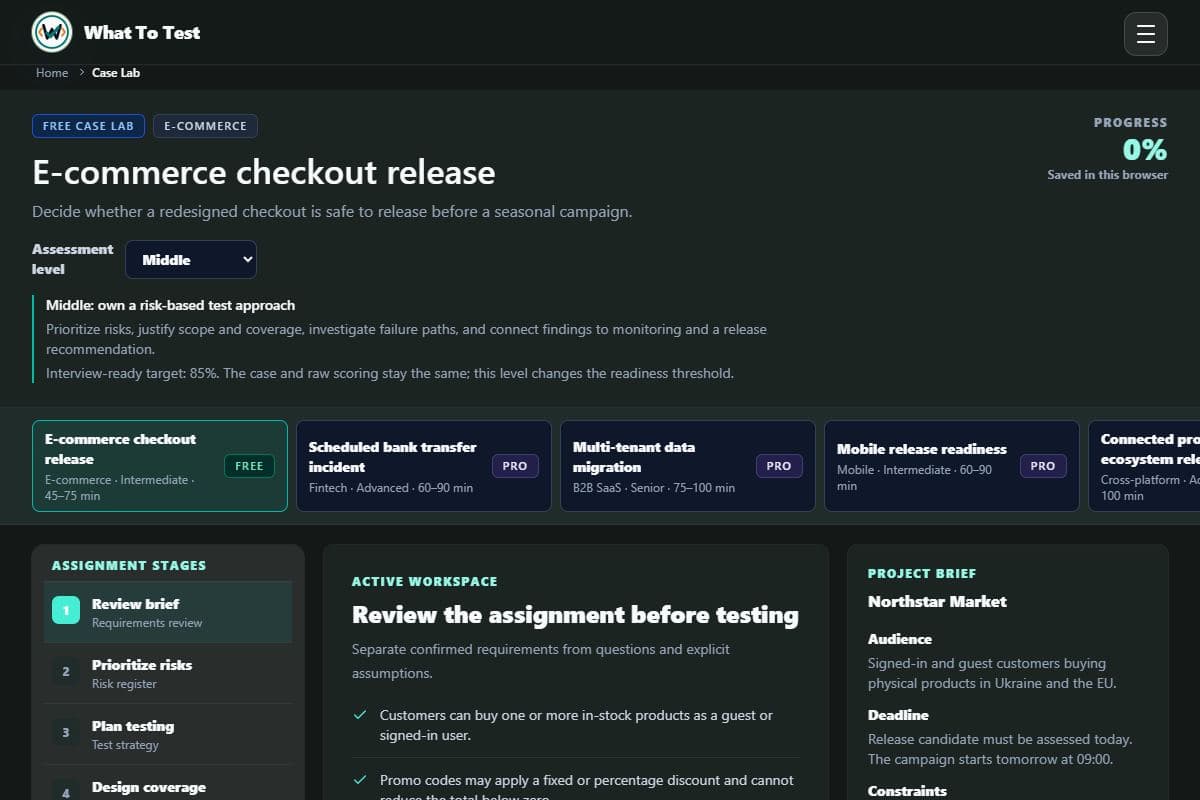The width and height of the screenshot is (1200, 800).
Task: Select the E-COMMERCE badge
Action: coord(205,126)
